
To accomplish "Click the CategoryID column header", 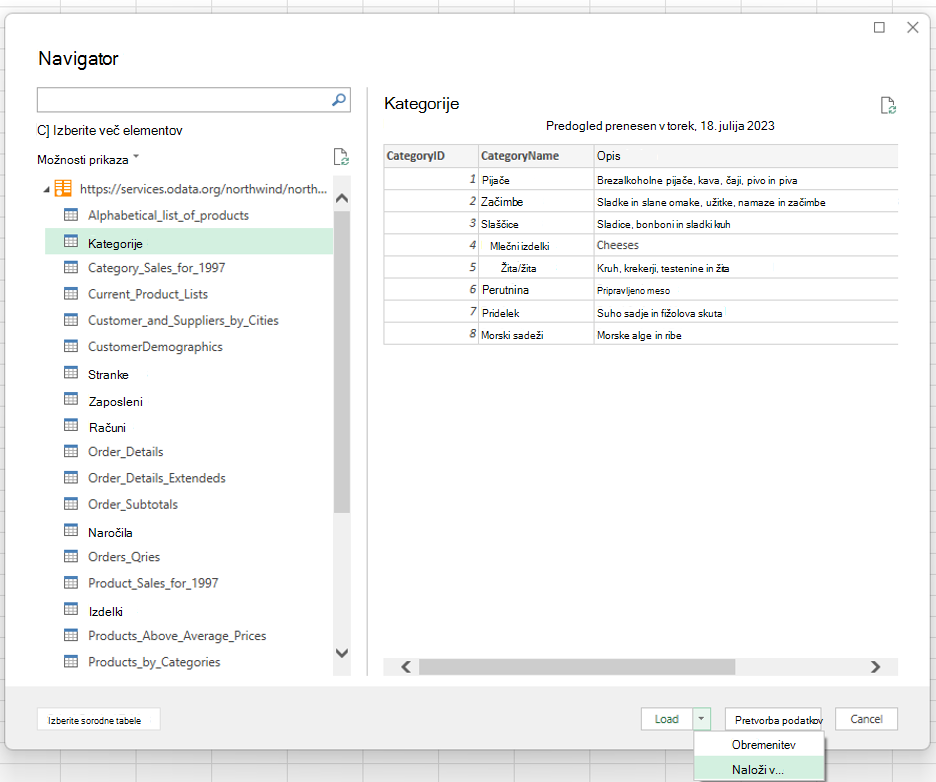I will pyautogui.click(x=431, y=156).
